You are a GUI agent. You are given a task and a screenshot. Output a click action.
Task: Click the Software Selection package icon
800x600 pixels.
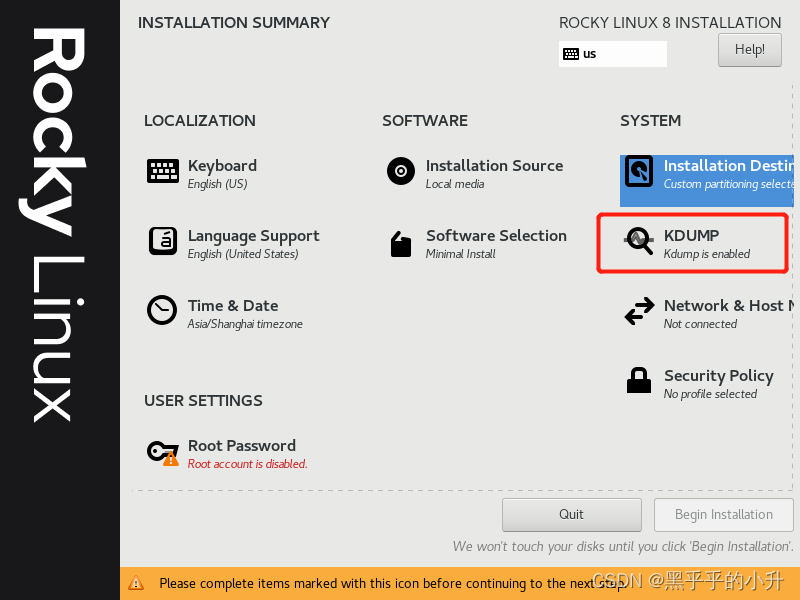click(x=401, y=244)
